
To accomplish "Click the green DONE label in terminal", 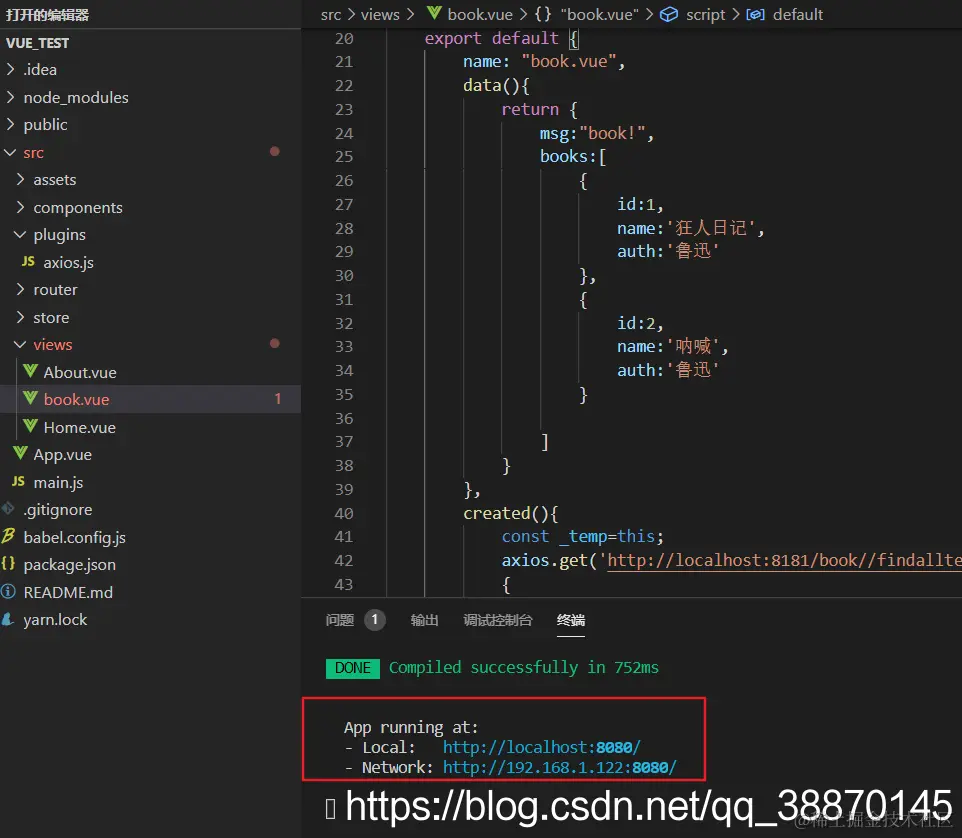I will click(x=353, y=668).
